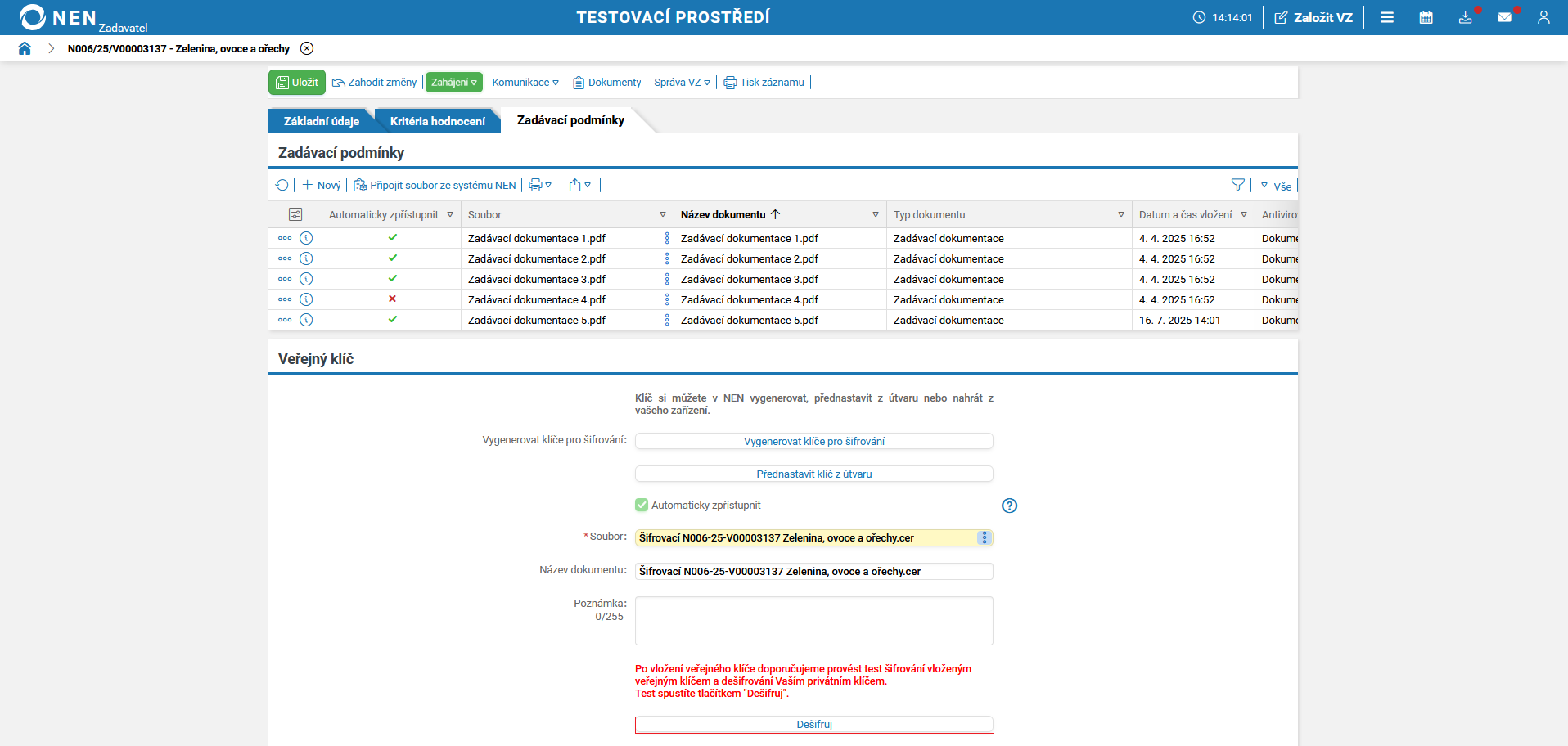Open row actions for Zadávací dokumentace 4.pdf
Image resolution: width=1568 pixels, height=746 pixels.
[x=285, y=299]
